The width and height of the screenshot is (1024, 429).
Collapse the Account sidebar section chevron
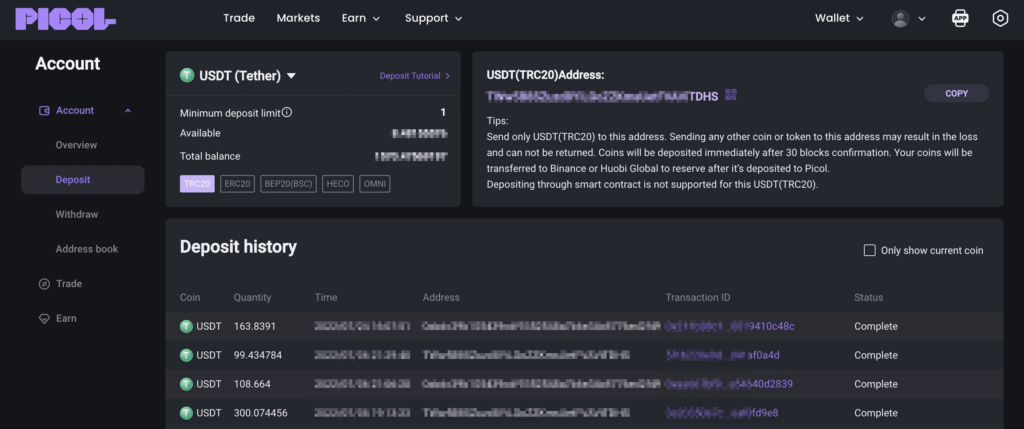pyautogui.click(x=128, y=111)
